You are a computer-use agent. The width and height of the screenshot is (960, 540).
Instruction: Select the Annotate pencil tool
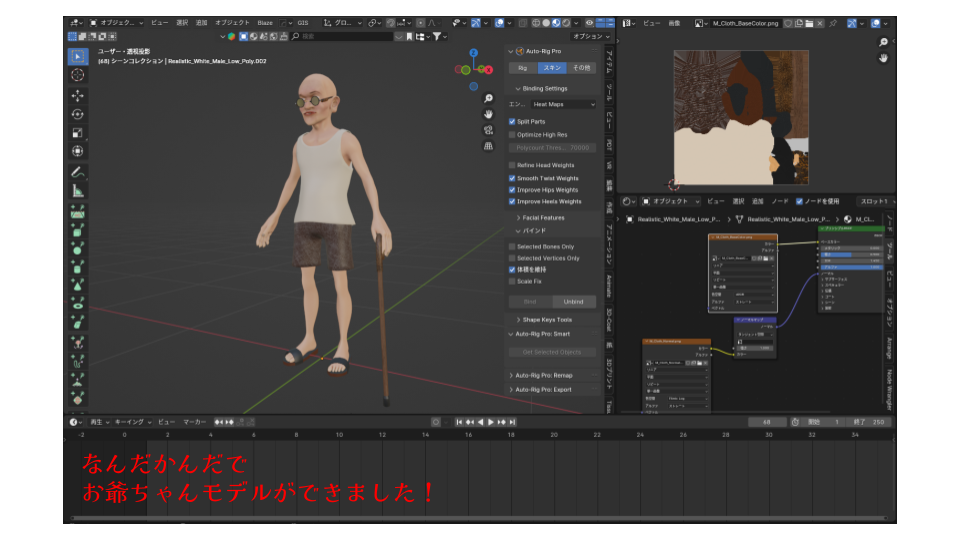tap(78, 172)
